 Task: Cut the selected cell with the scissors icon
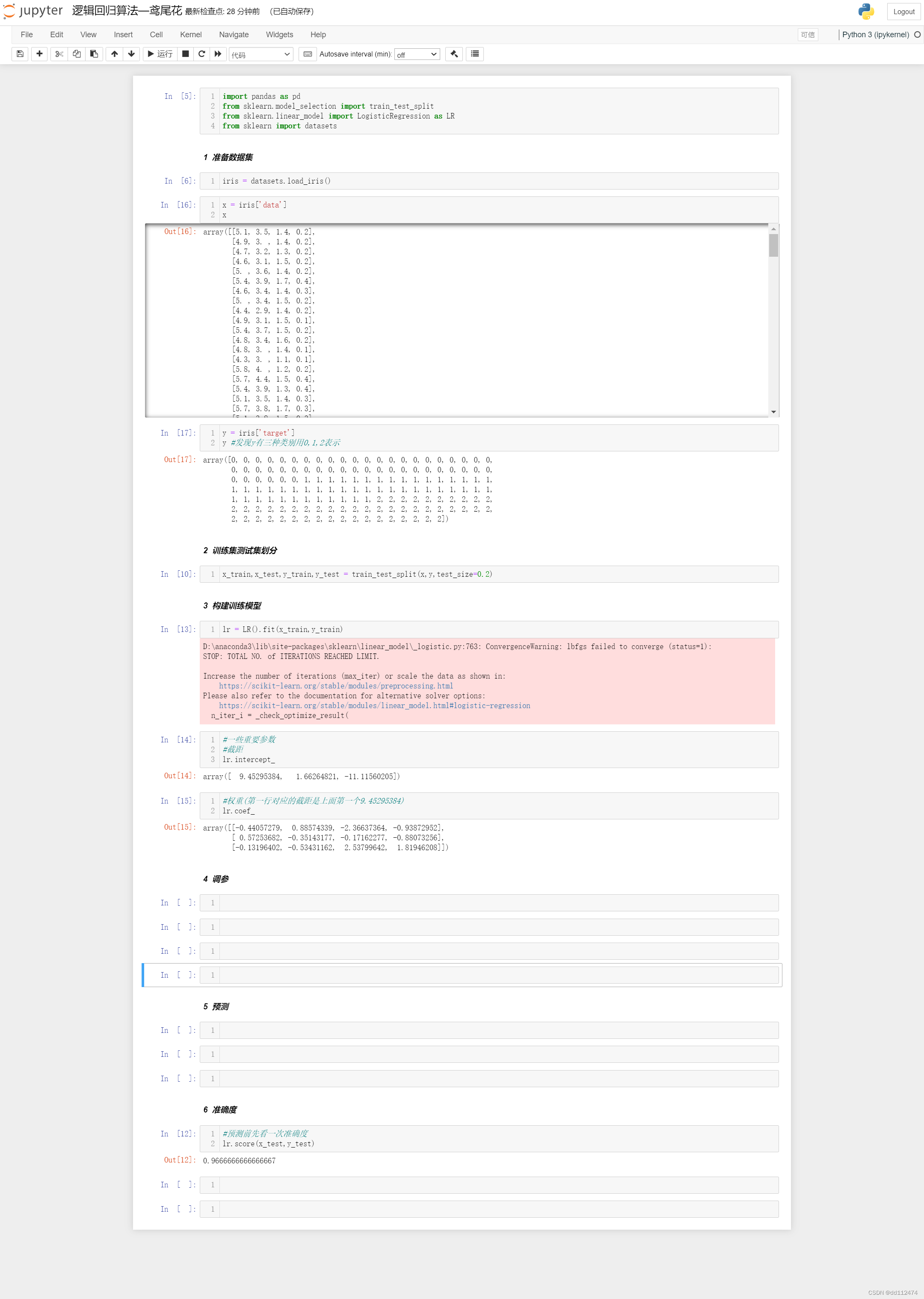[x=59, y=54]
